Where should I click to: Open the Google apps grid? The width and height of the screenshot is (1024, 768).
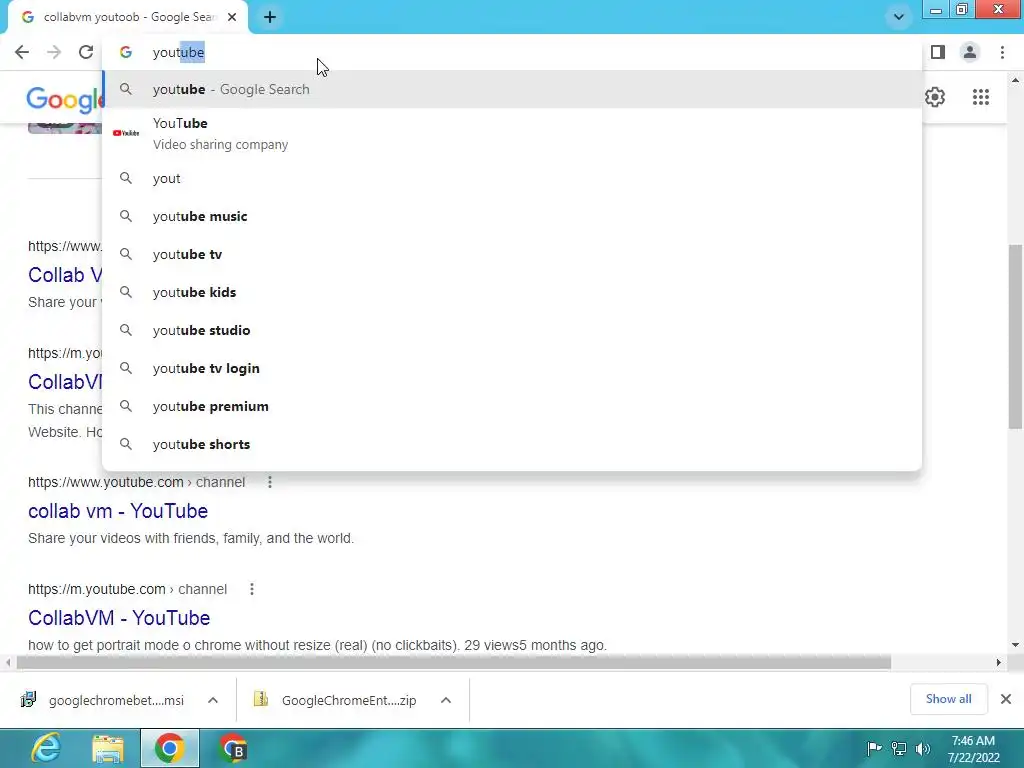[x=980, y=97]
